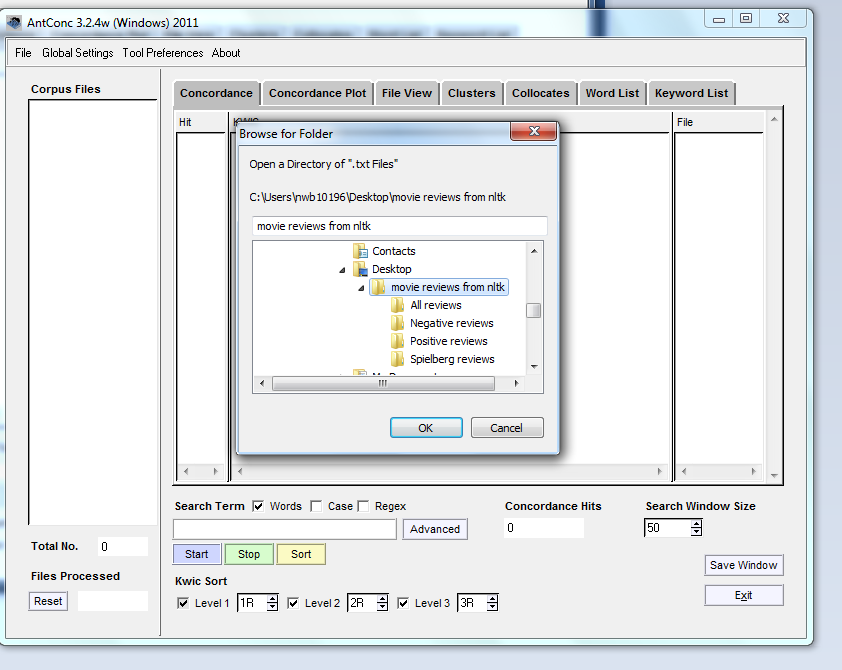
Task: Switch to the Word List tab
Action: (x=612, y=93)
